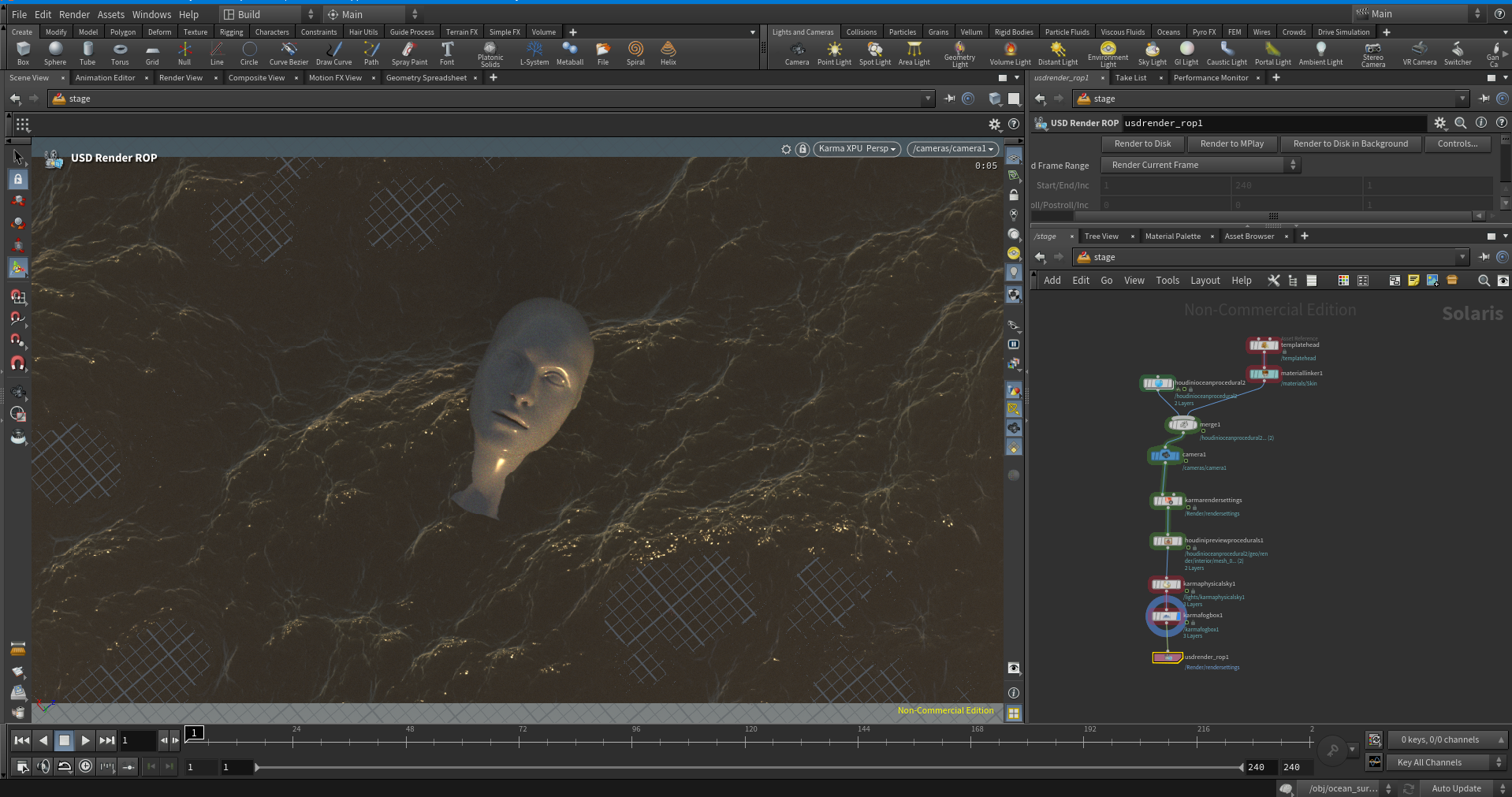Click the Camera shelf tool
The image size is (1512, 797).
797,54
